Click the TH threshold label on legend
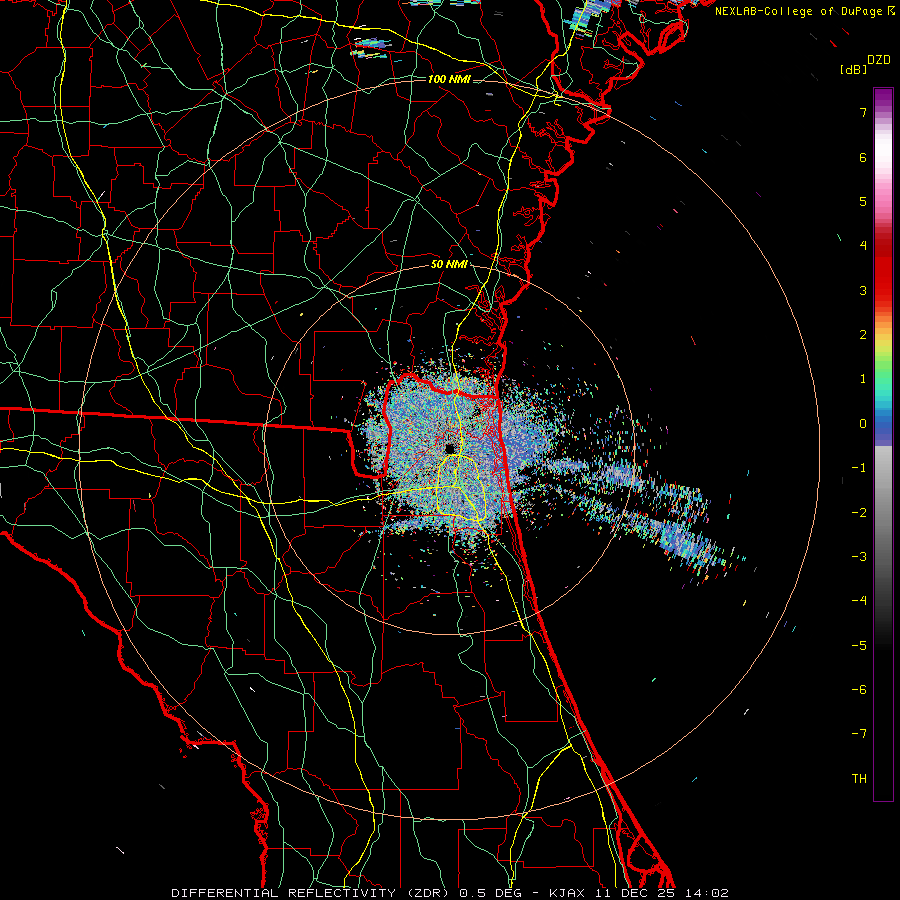 click(859, 779)
